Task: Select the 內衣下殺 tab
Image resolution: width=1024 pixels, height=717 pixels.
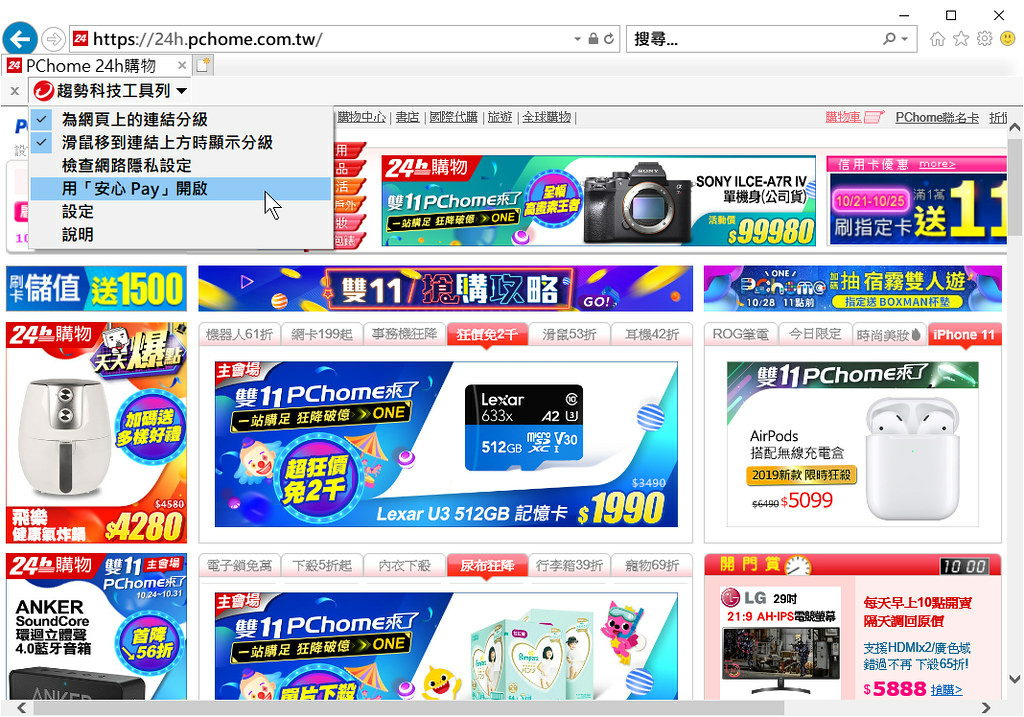Action: (x=404, y=566)
